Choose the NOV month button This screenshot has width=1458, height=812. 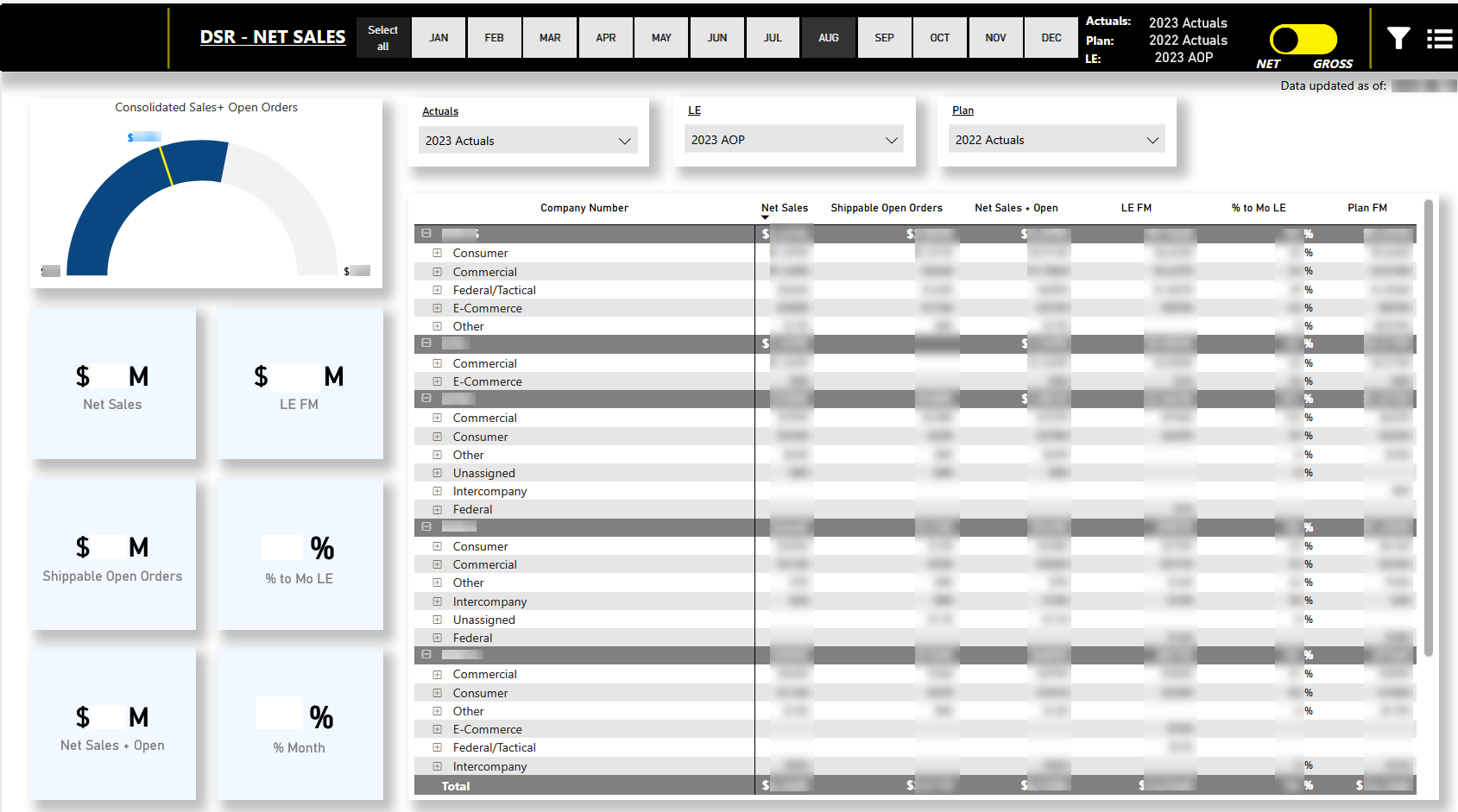tap(995, 38)
